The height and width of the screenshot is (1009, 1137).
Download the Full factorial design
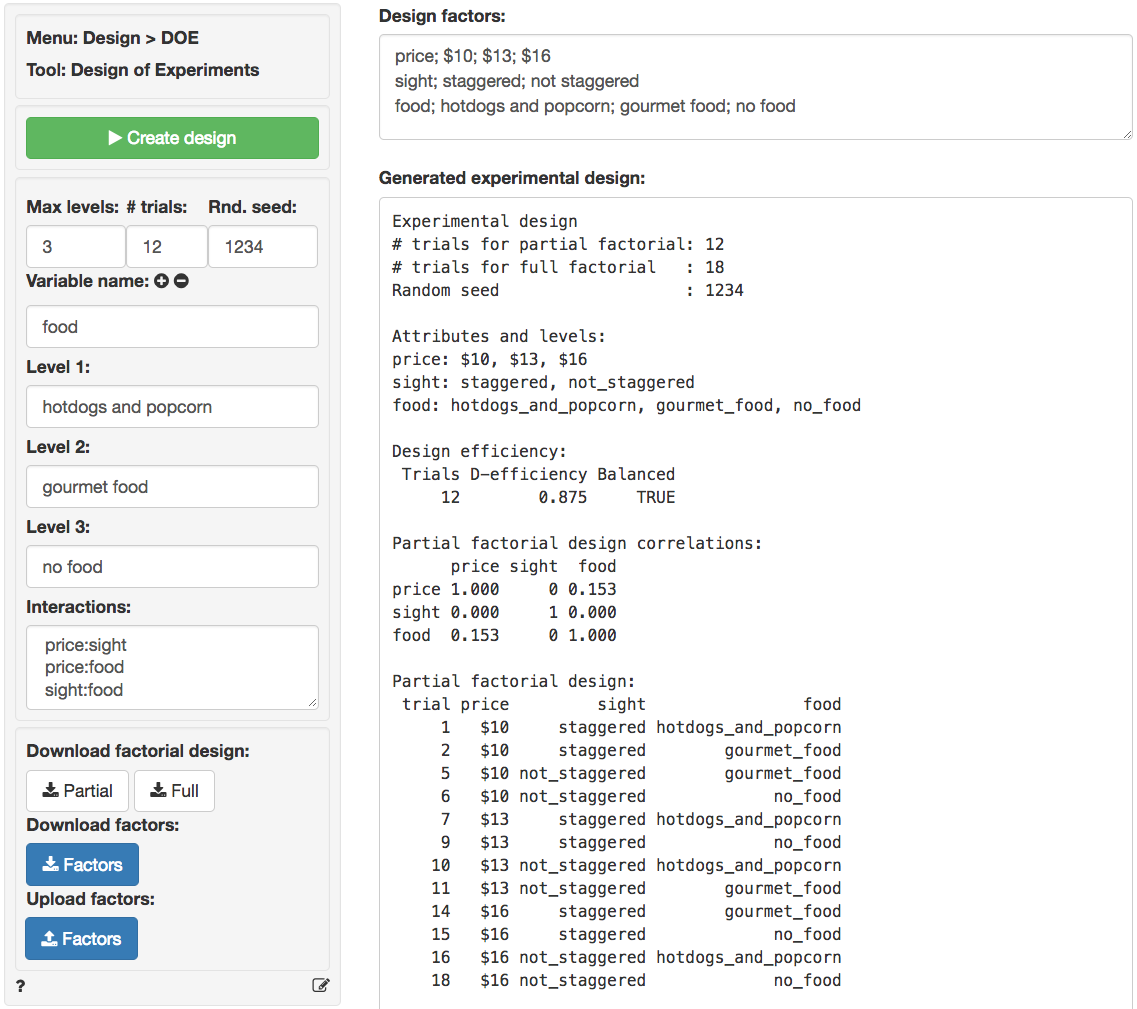point(174,791)
